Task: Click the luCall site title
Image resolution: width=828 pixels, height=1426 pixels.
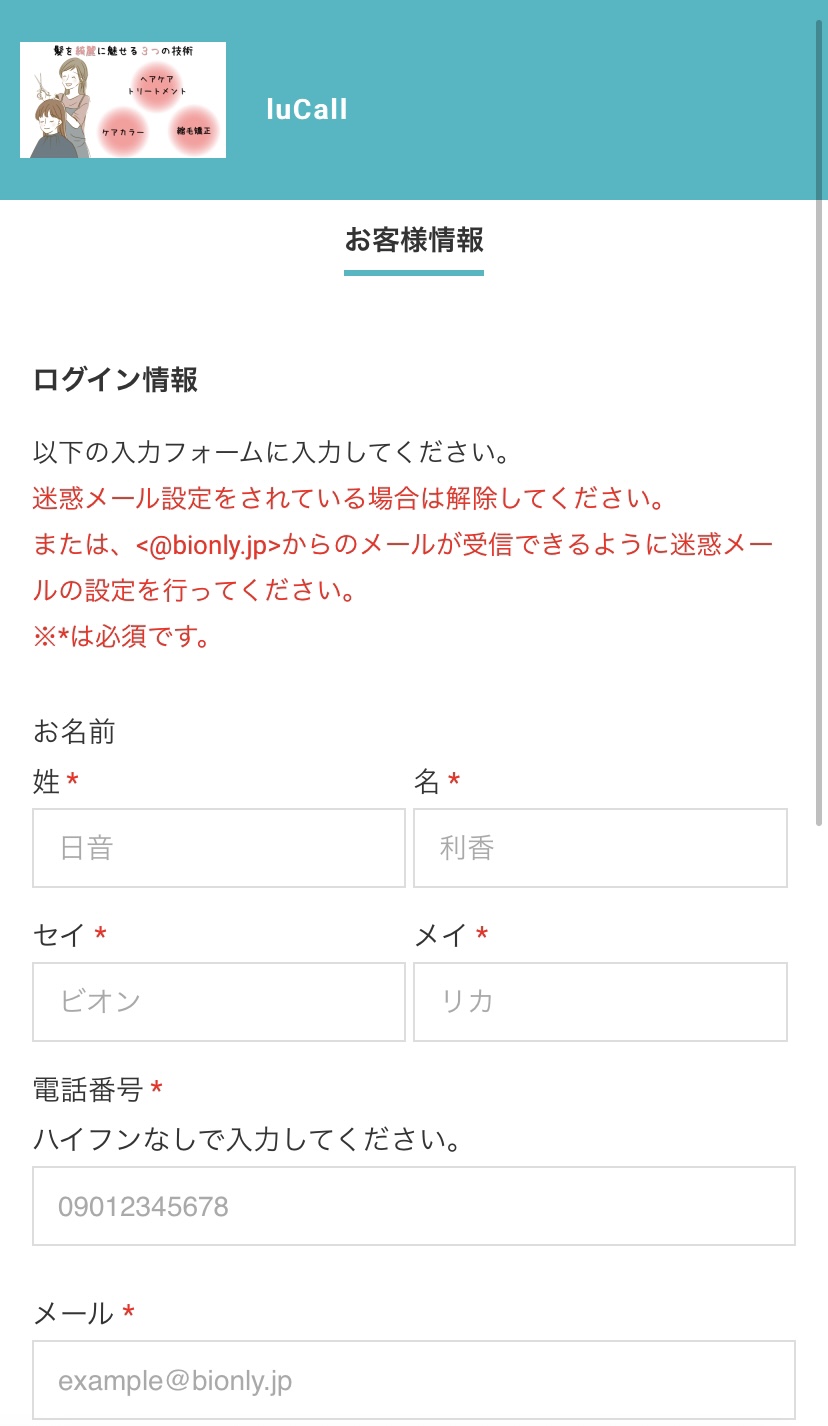Action: pos(307,109)
